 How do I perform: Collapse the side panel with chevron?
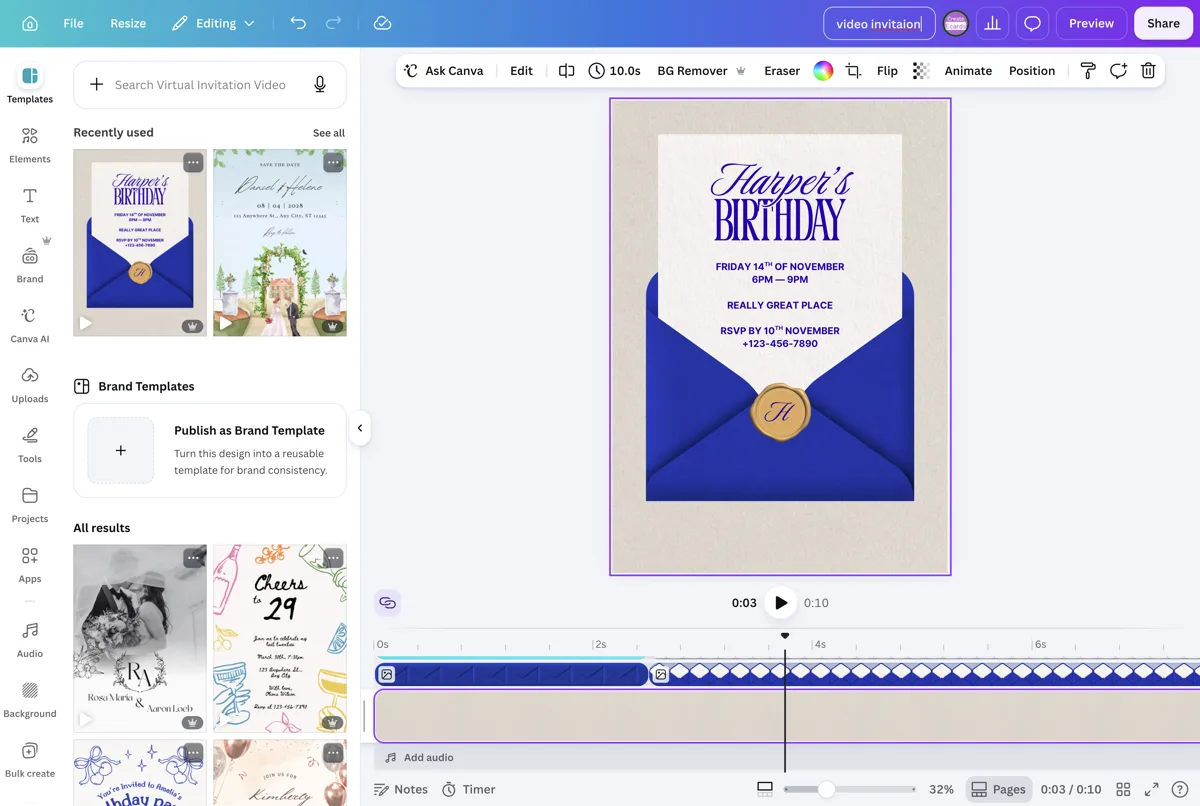click(x=360, y=428)
